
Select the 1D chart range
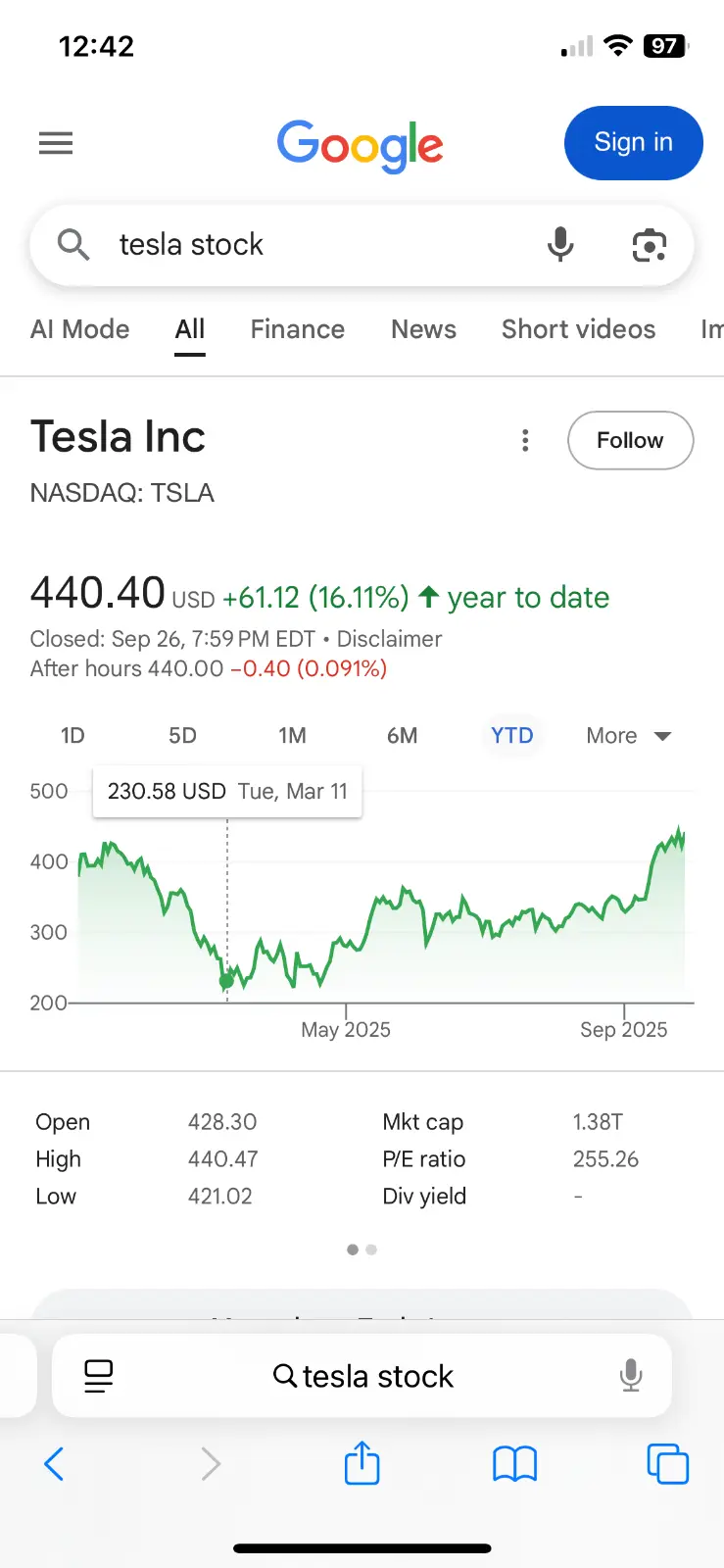click(72, 736)
